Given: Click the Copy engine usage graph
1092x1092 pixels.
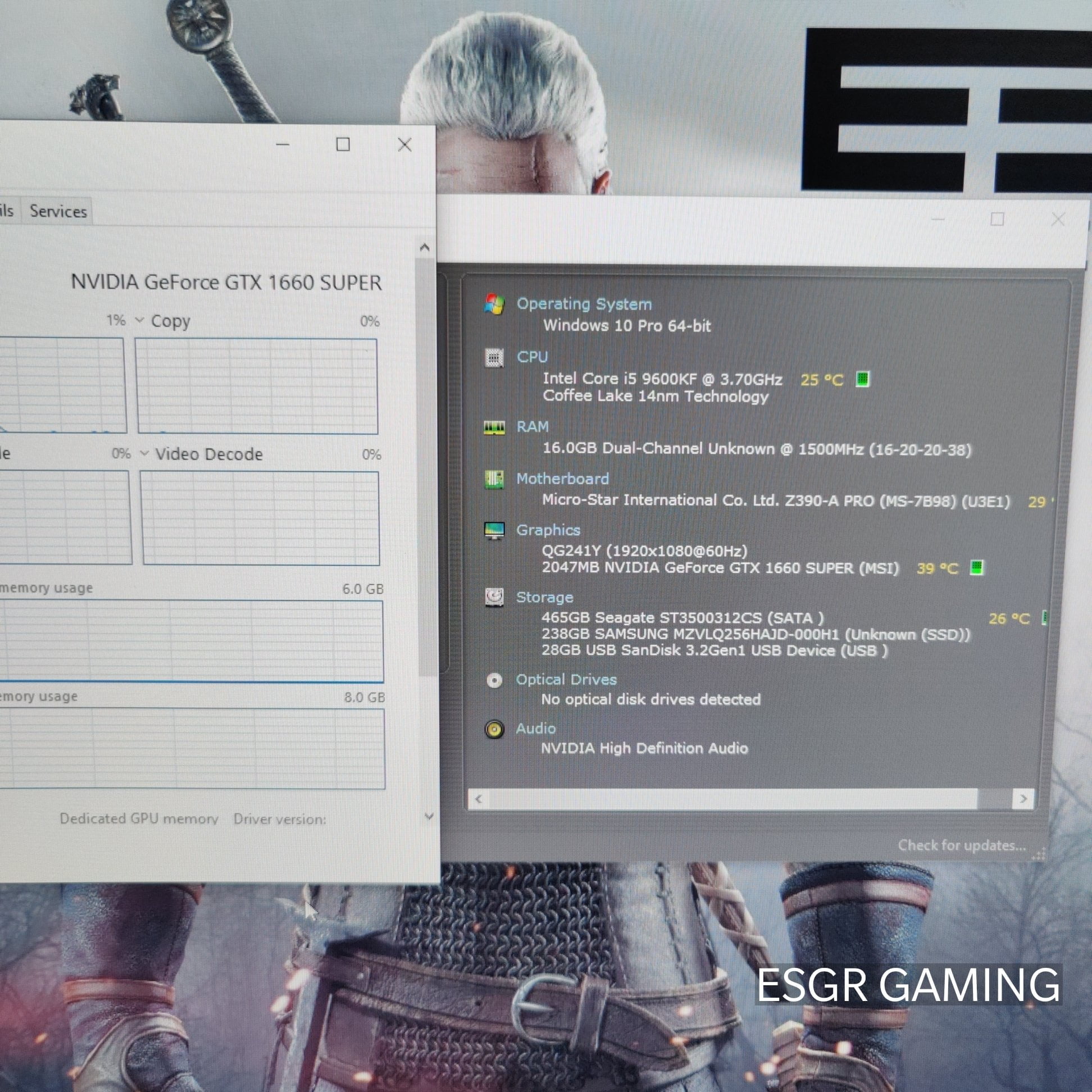Looking at the screenshot, I should [x=257, y=386].
